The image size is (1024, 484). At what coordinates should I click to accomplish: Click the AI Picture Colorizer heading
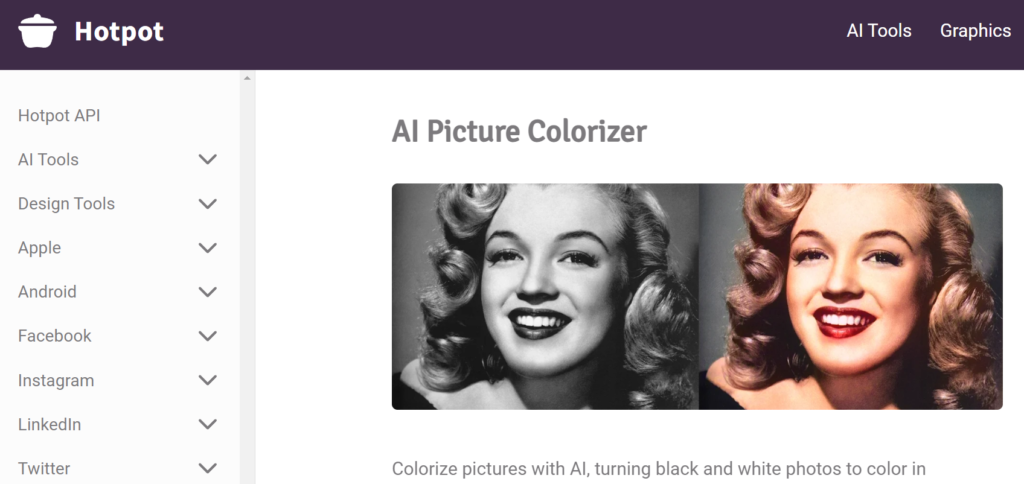coord(519,132)
